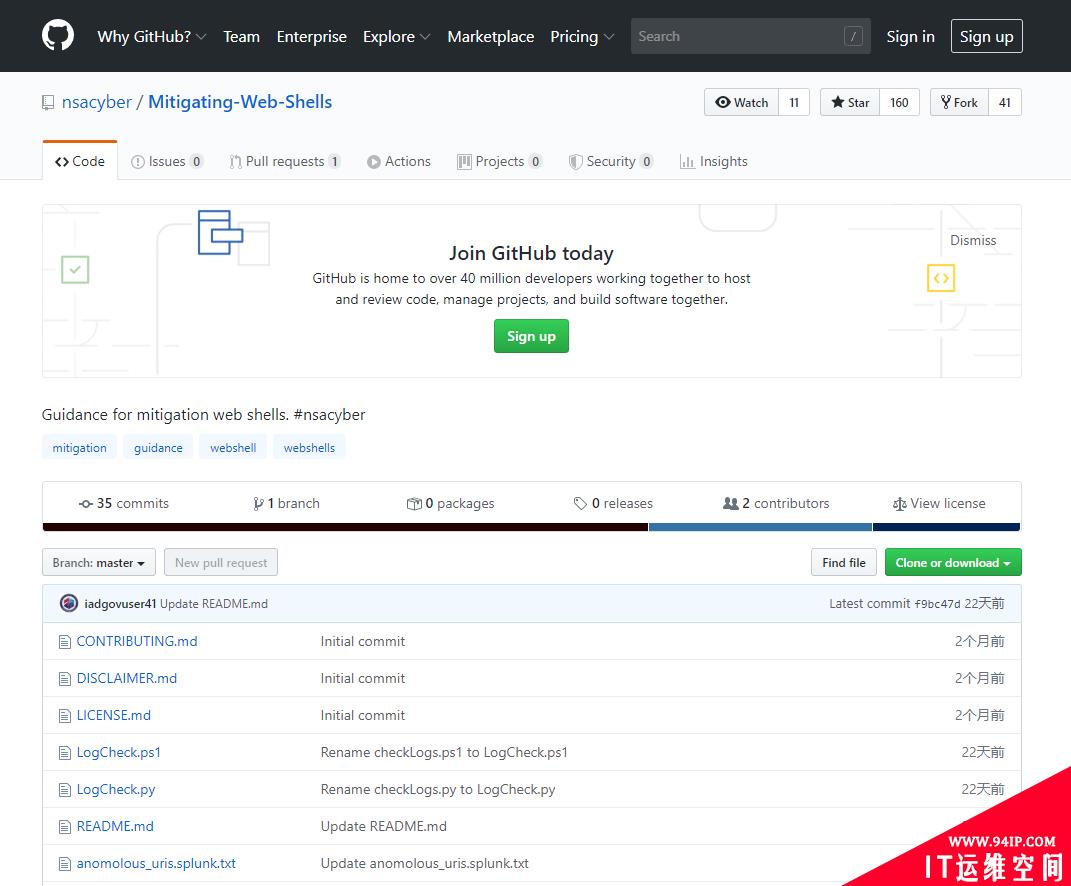The image size is (1071, 886).
Task: Fork the repository using the Fork button
Action: click(x=960, y=102)
